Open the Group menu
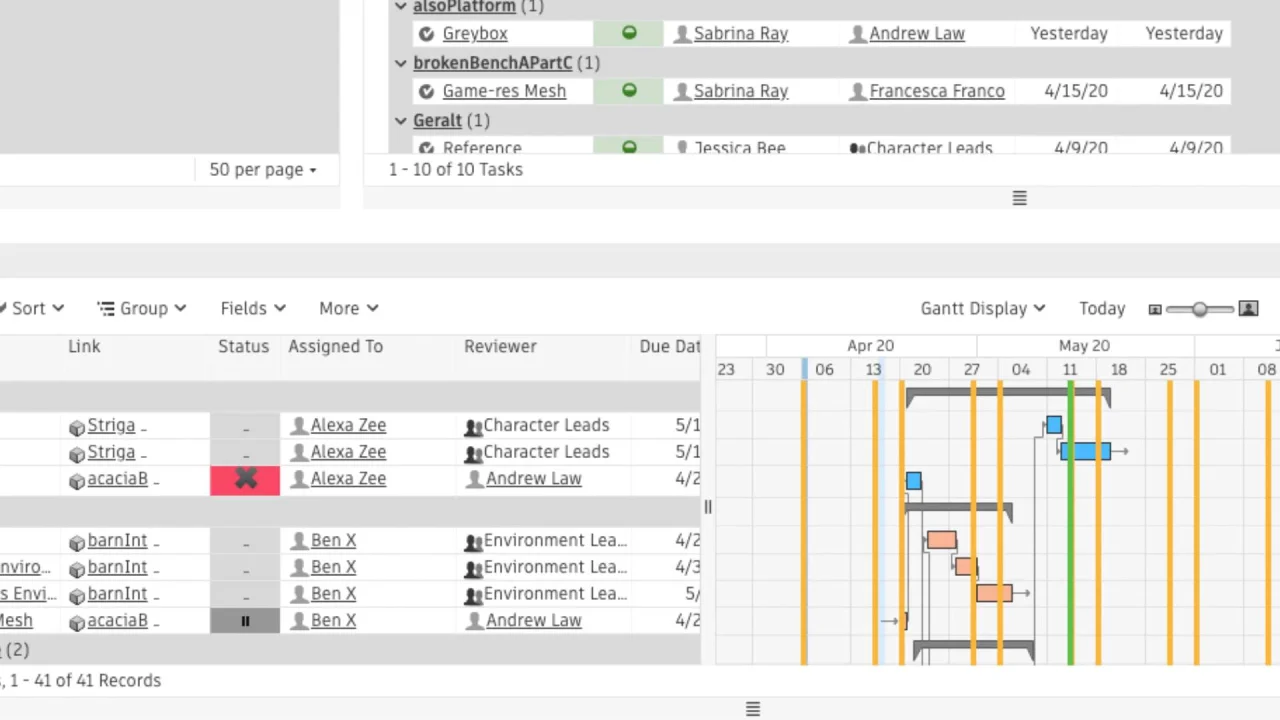The width and height of the screenshot is (1280, 720). pos(142,308)
